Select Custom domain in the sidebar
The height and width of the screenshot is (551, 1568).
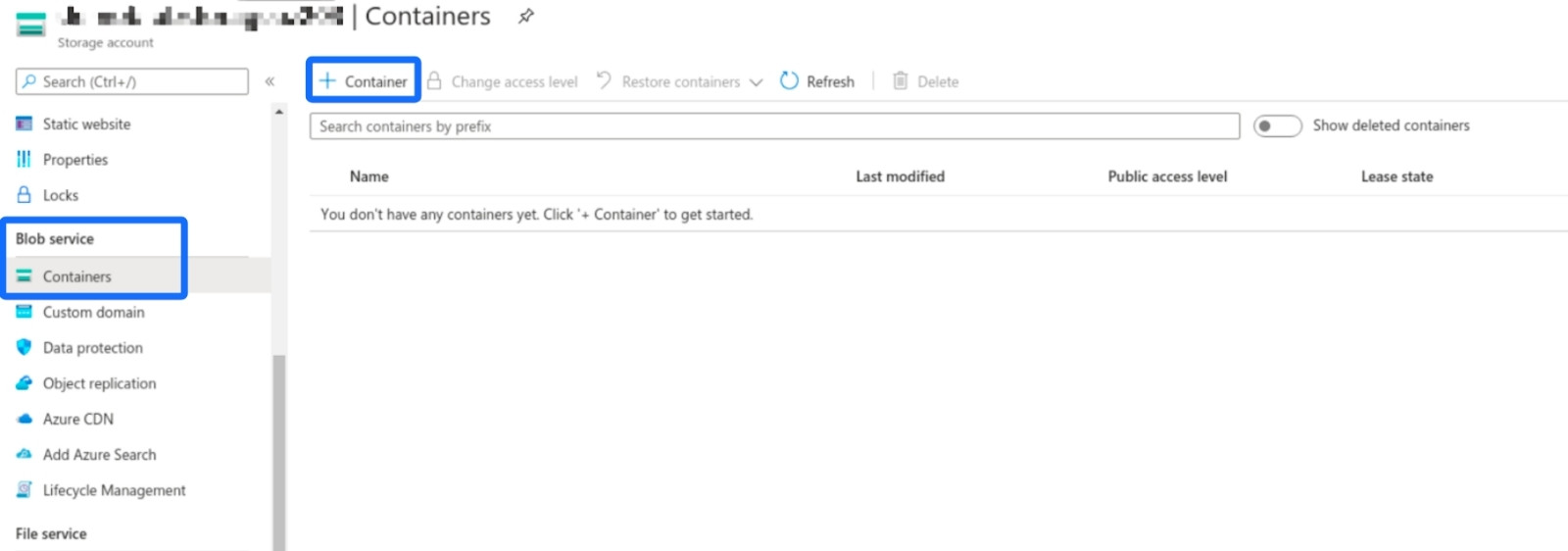tap(93, 313)
